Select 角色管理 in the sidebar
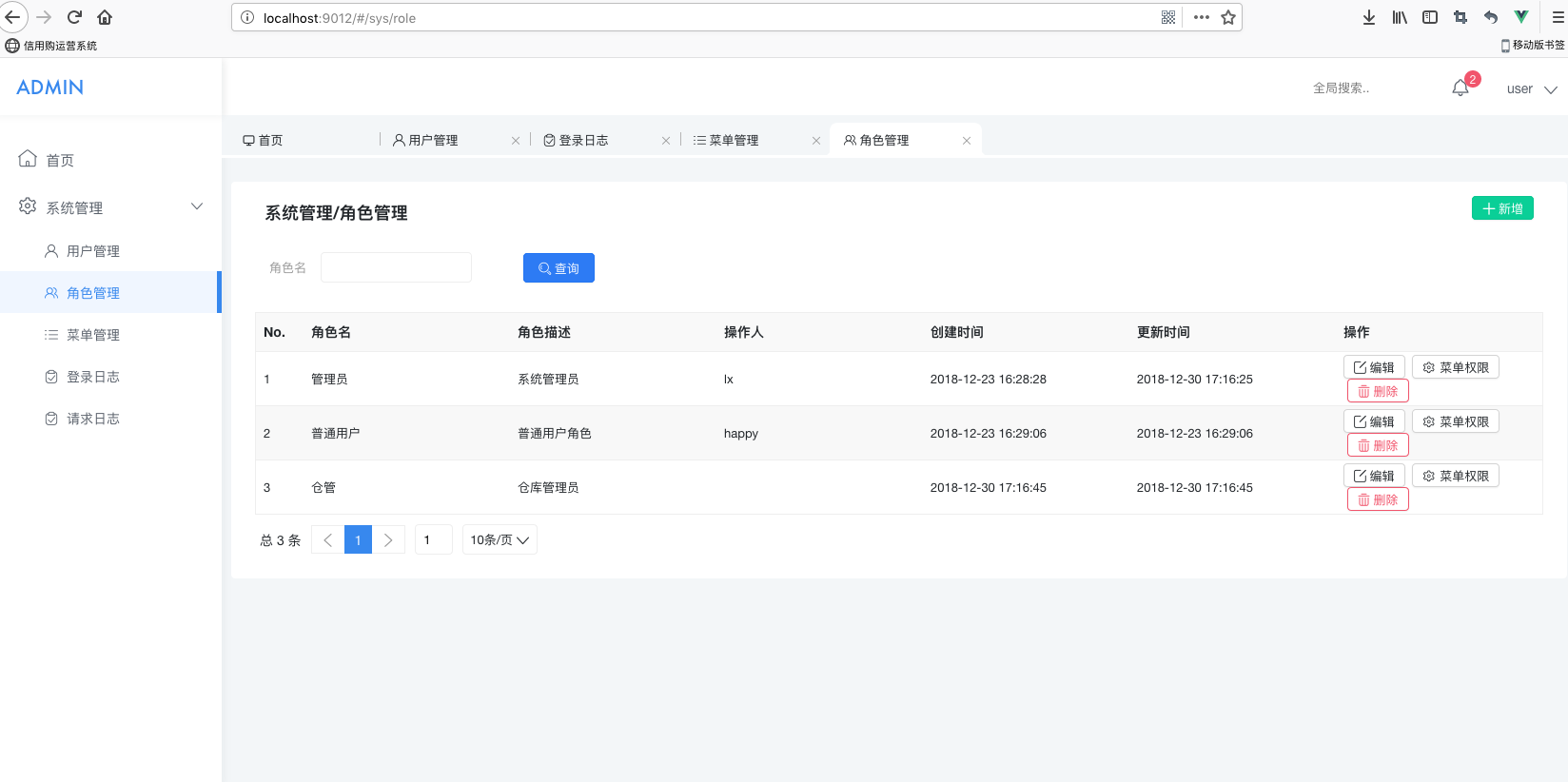 [x=110, y=293]
